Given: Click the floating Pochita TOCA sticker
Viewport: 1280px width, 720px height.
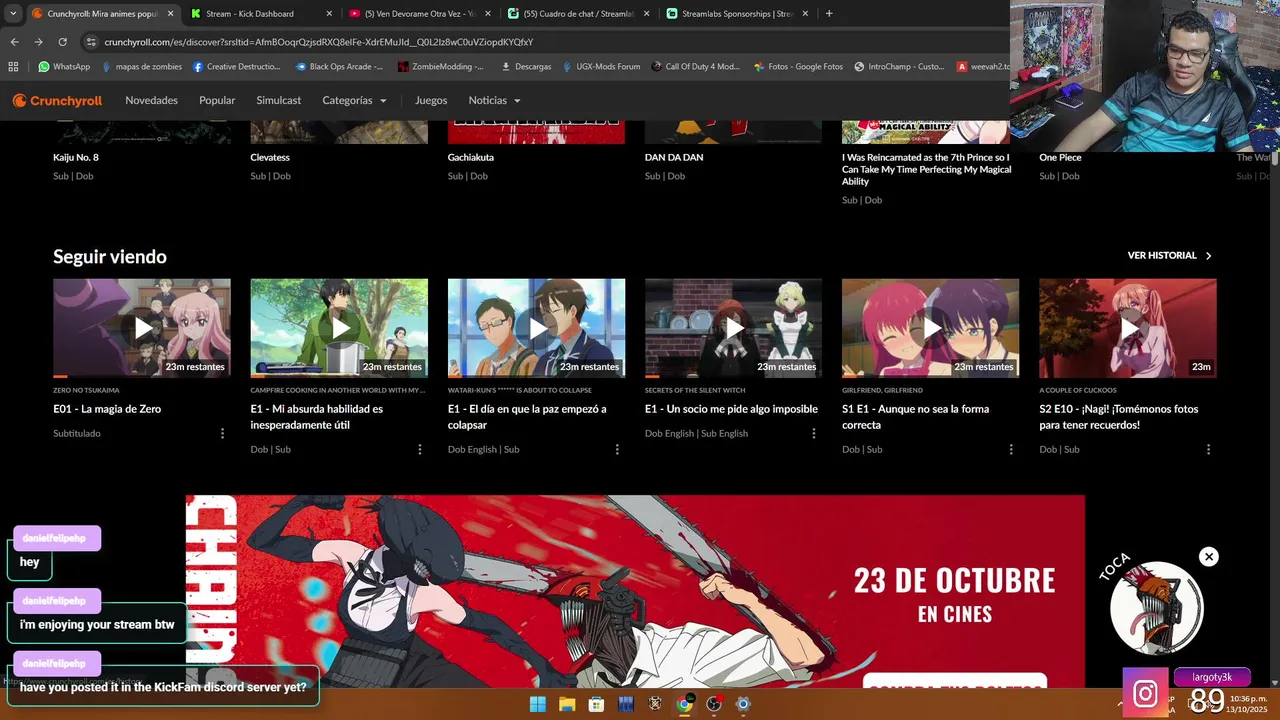Looking at the screenshot, I should (1157, 607).
